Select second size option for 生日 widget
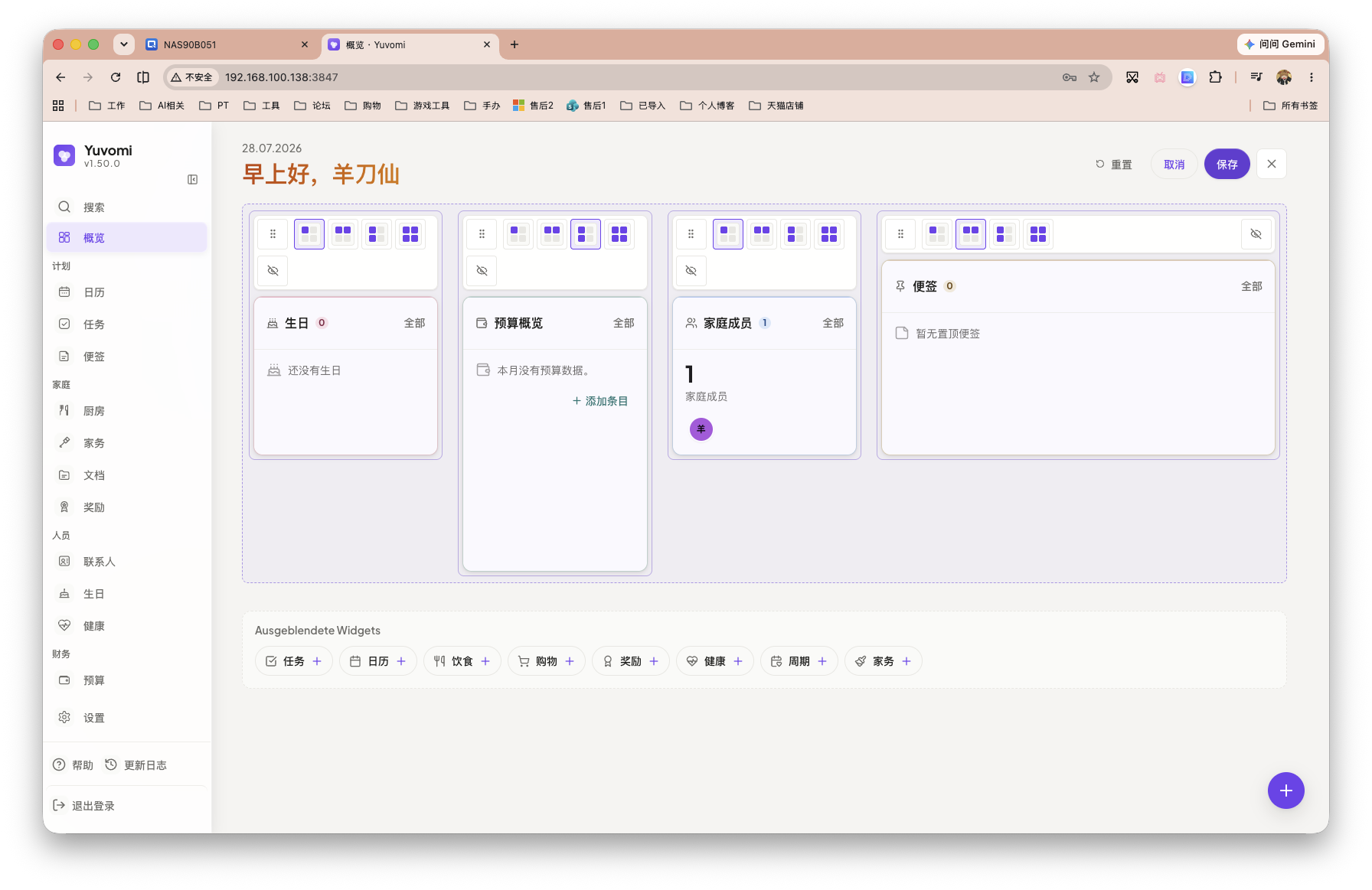This screenshot has height=890, width=1372. click(343, 234)
